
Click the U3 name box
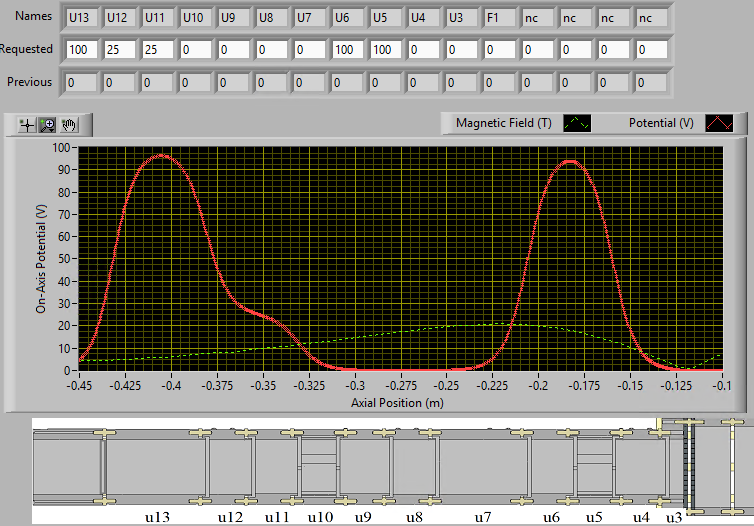462,17
